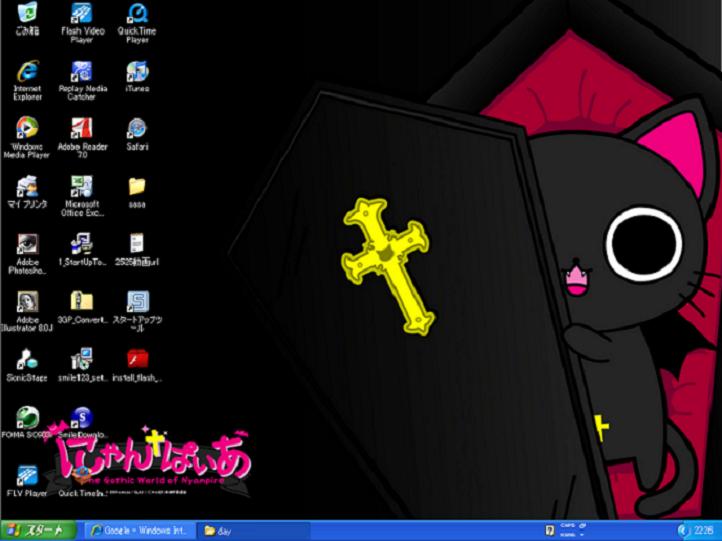Click the system clock showing 22:28
The width and height of the screenshot is (722, 541).
(704, 531)
